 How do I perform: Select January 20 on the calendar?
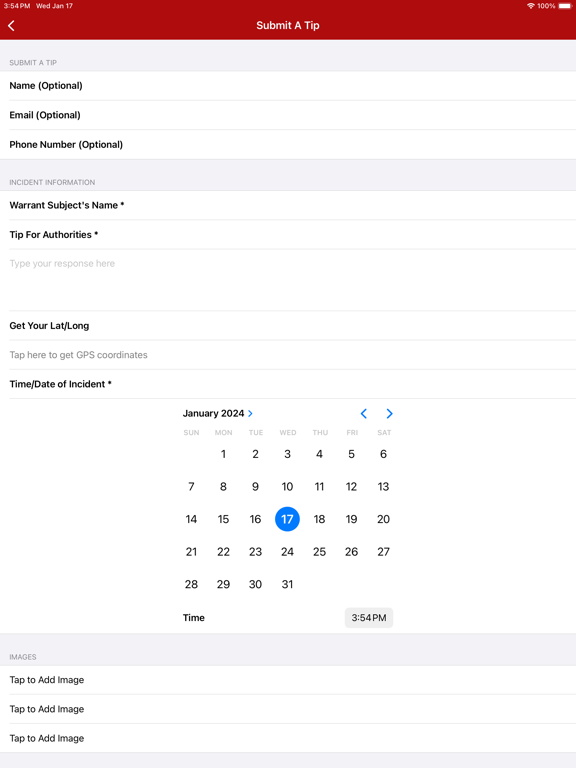[x=384, y=519]
